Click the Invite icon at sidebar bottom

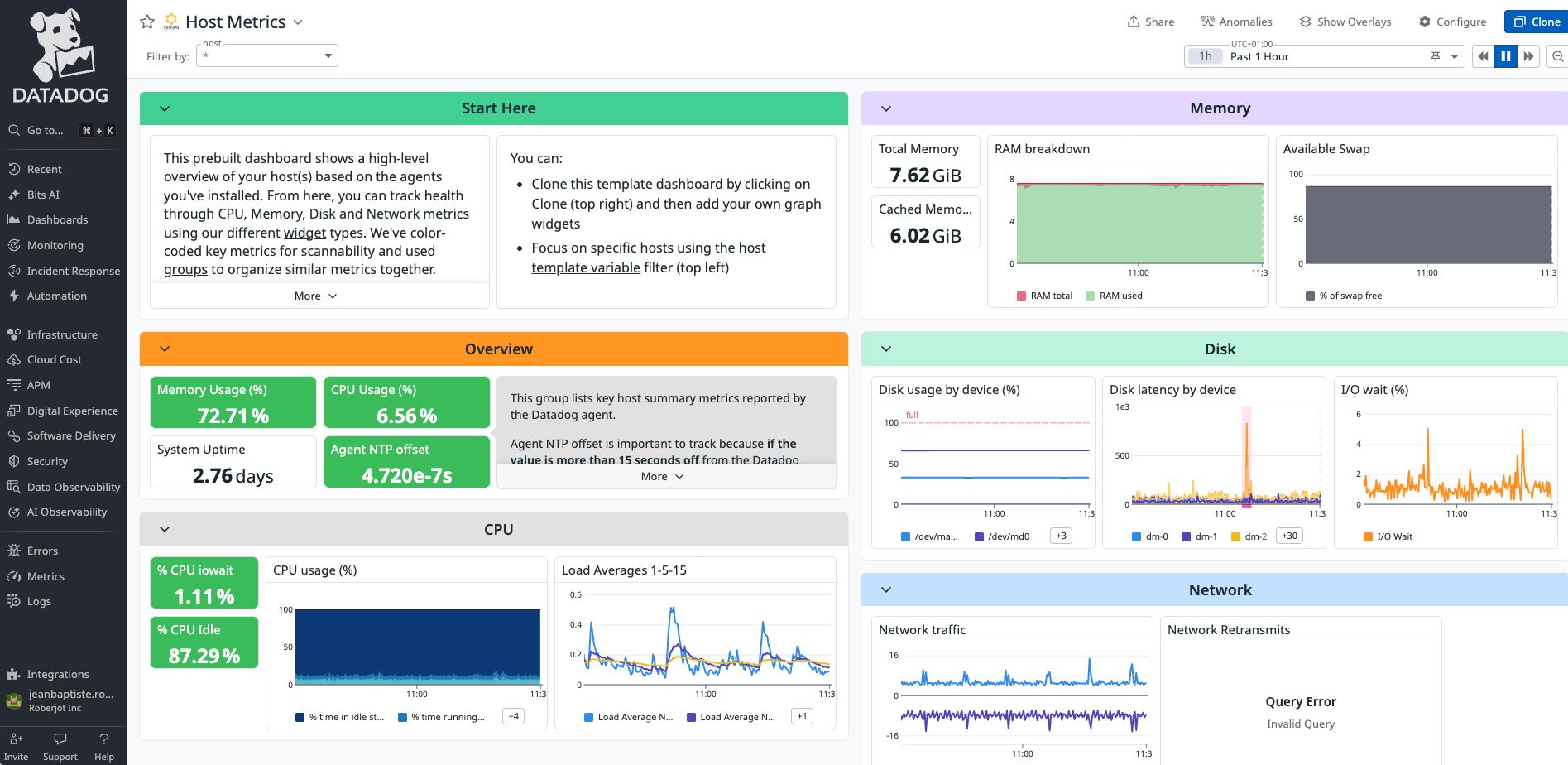[x=16, y=739]
